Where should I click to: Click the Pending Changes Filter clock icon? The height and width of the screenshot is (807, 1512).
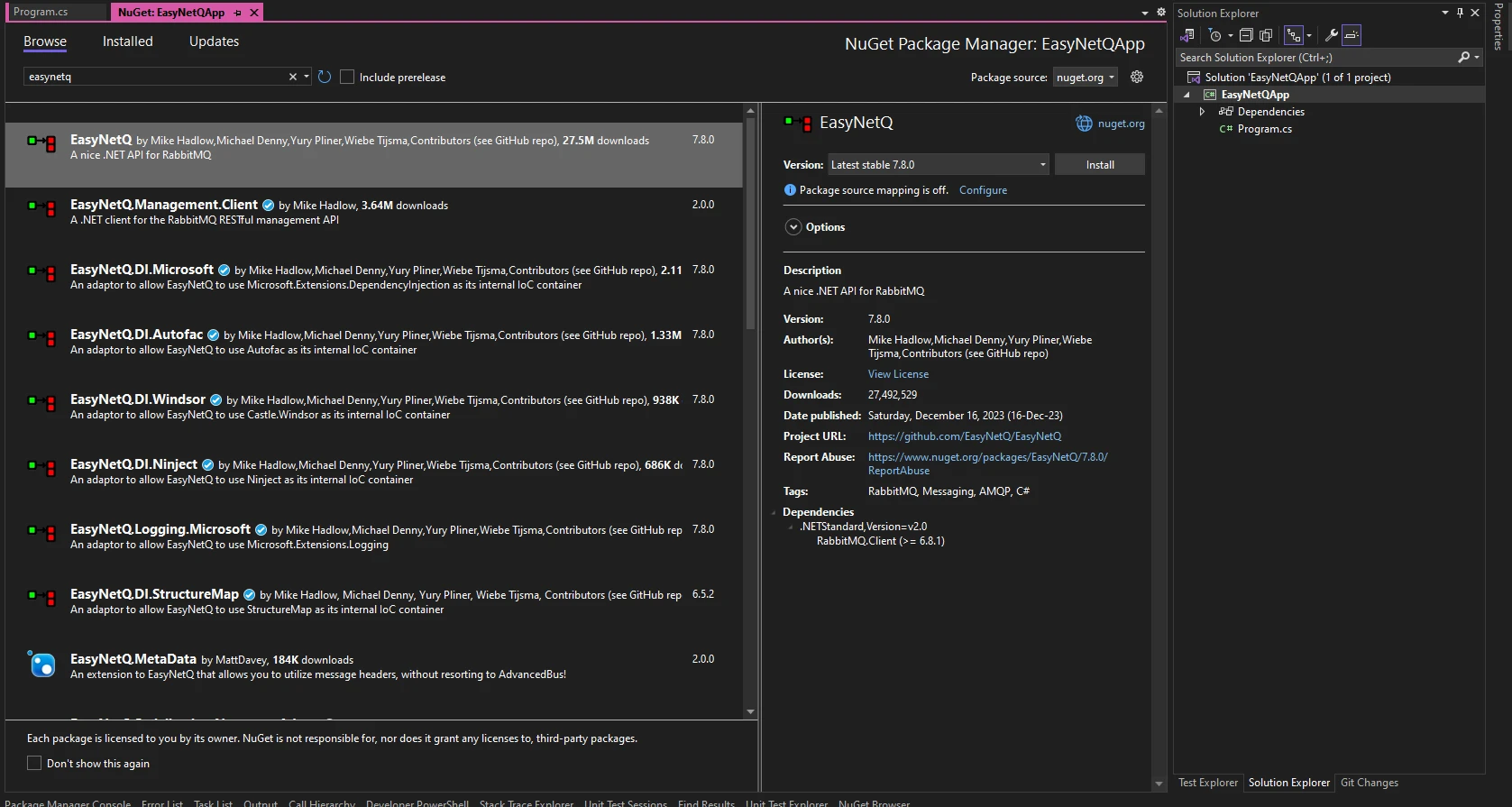(1215, 35)
